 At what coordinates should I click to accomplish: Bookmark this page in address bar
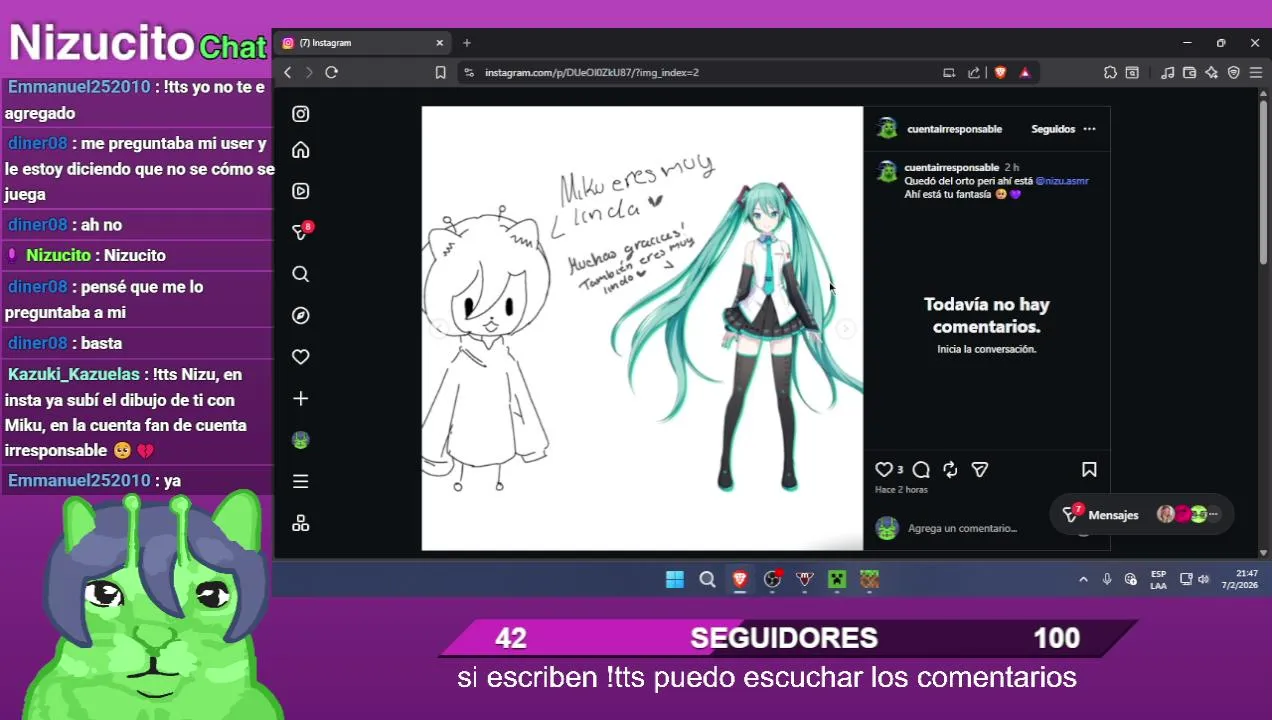coord(440,72)
